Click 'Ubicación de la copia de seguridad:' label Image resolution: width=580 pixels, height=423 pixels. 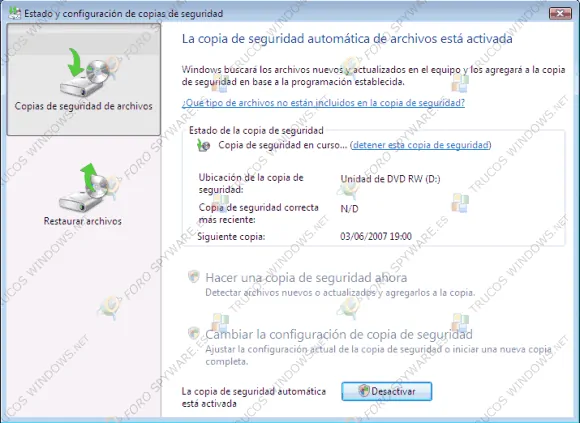click(x=251, y=183)
